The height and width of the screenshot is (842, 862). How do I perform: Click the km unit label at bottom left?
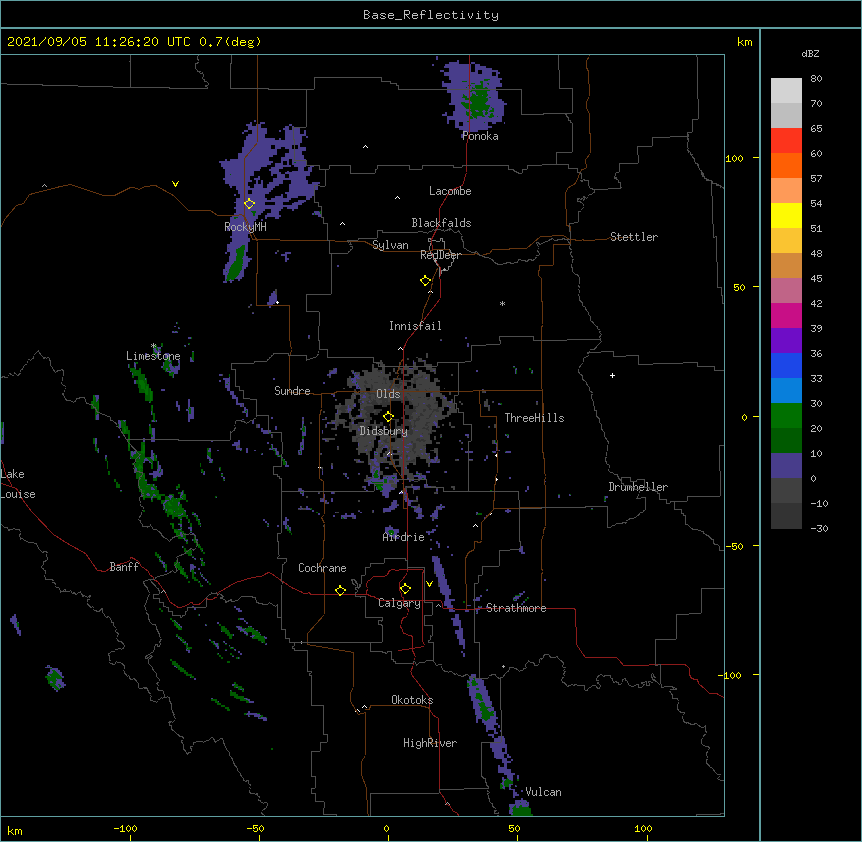(15, 831)
